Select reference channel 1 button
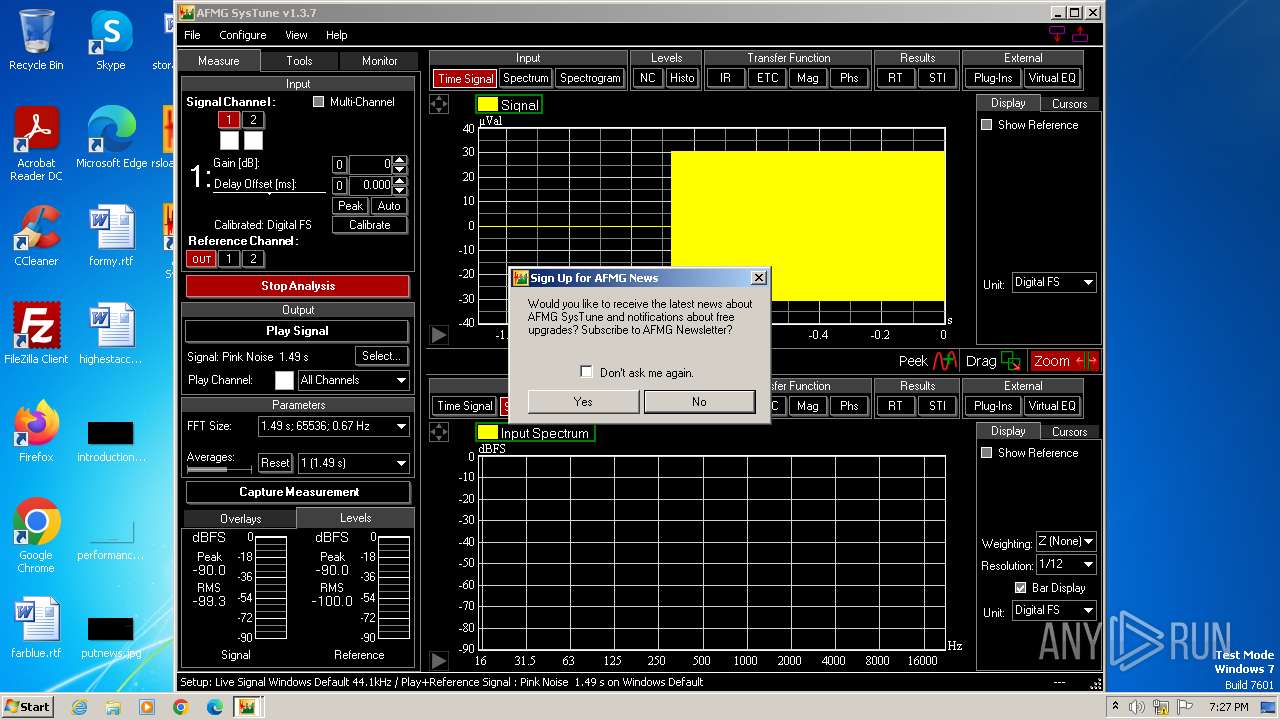The width and height of the screenshot is (1280, 720). coord(229,259)
